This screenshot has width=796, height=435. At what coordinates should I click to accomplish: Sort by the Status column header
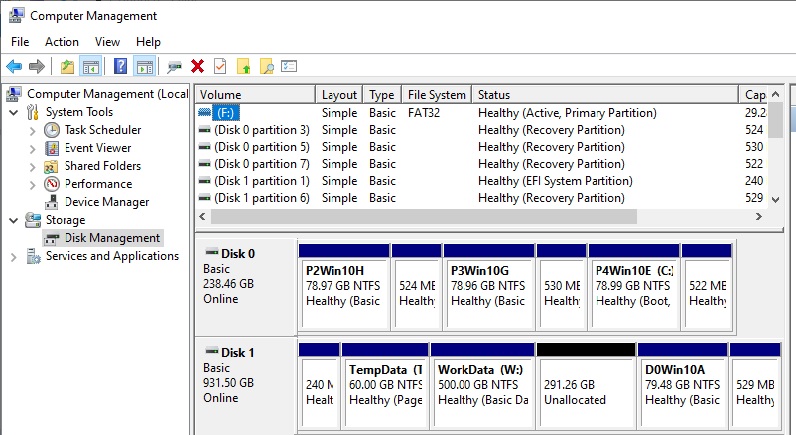coord(605,94)
